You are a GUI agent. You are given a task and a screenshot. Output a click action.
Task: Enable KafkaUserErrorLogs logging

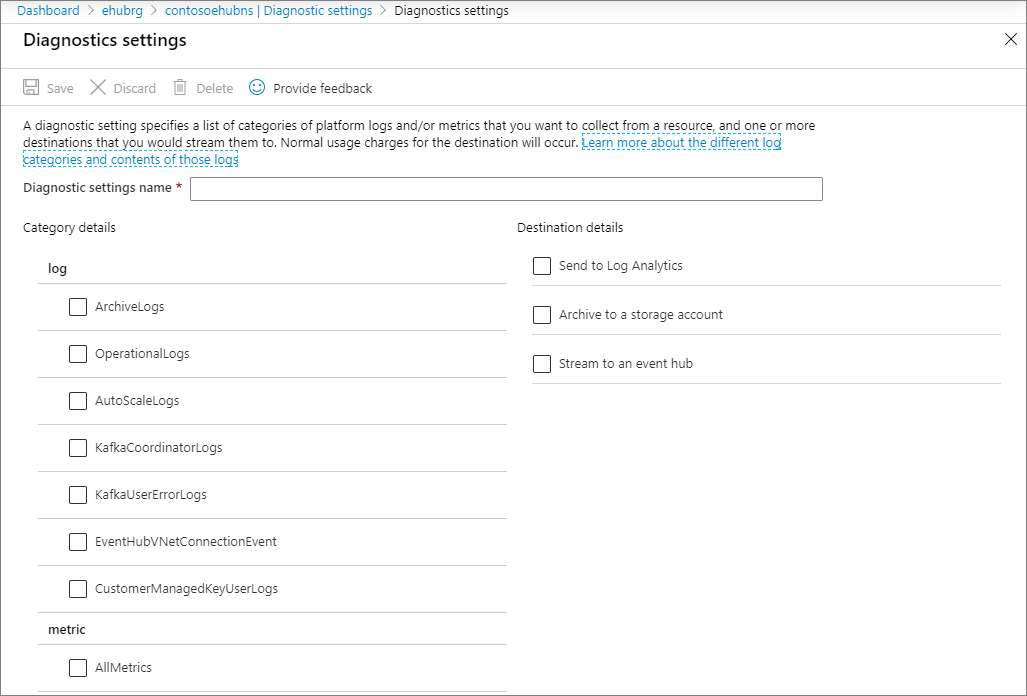tap(78, 495)
